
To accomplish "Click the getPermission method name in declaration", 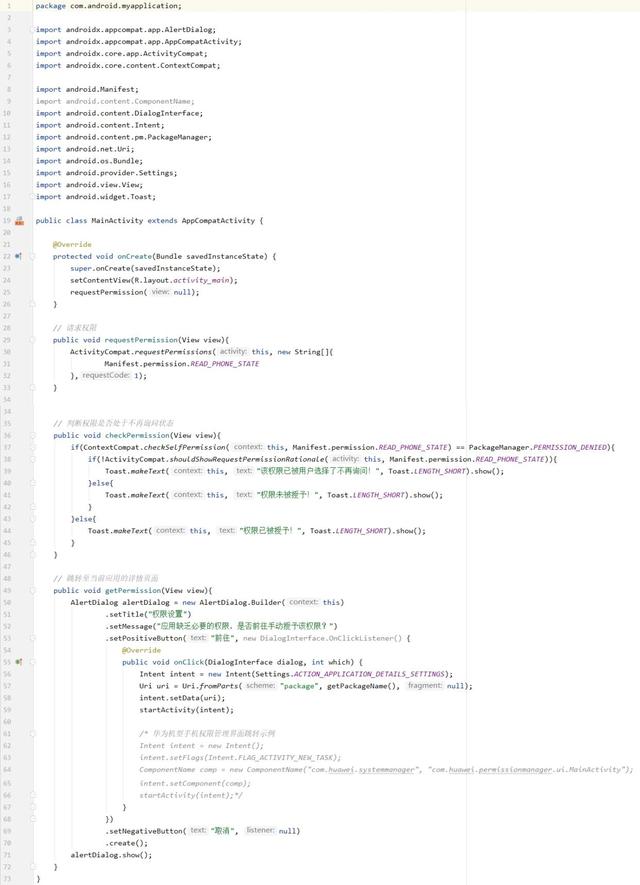I will (133, 590).
